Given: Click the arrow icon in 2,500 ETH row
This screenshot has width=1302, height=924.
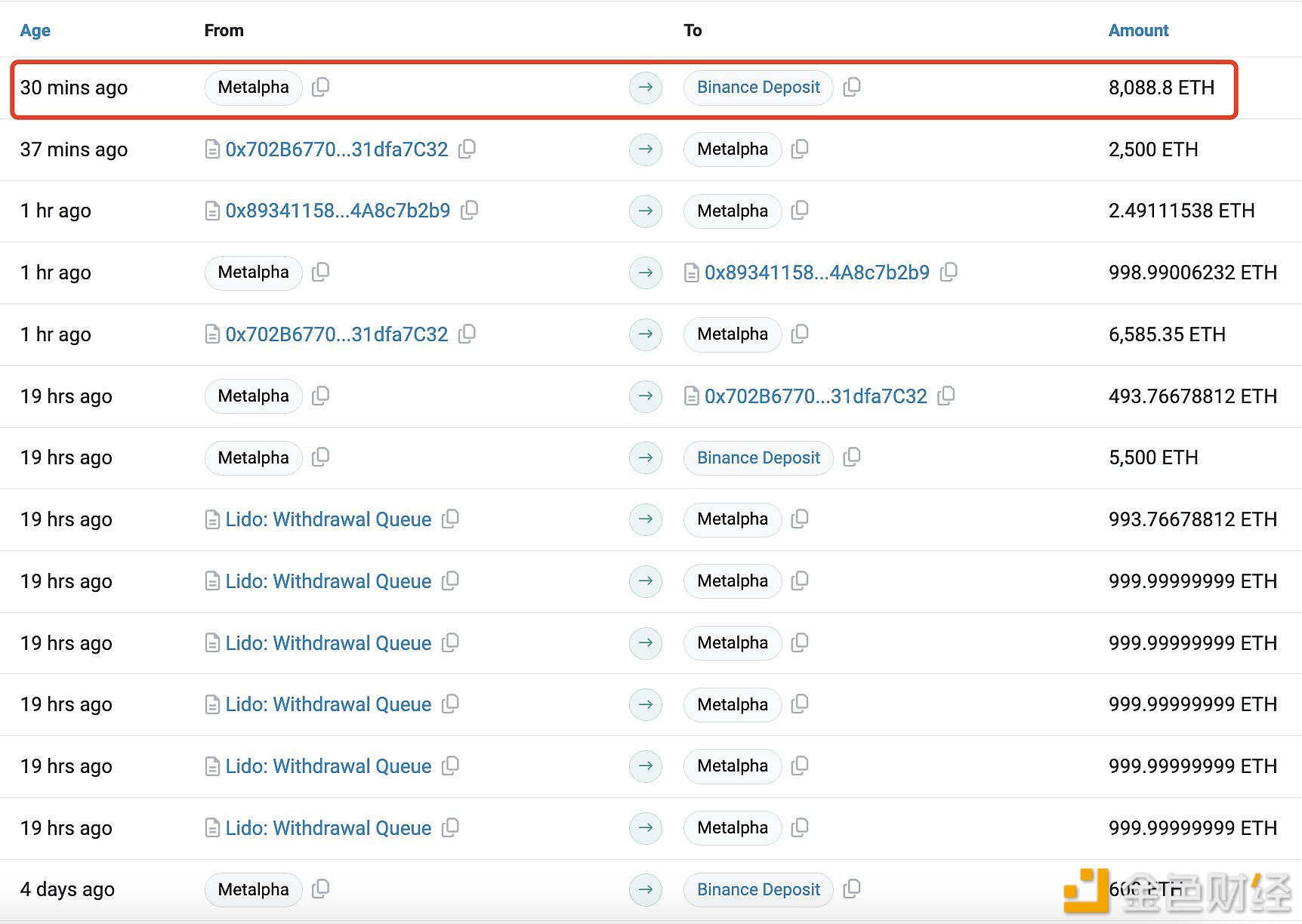Looking at the screenshot, I should click(x=646, y=149).
